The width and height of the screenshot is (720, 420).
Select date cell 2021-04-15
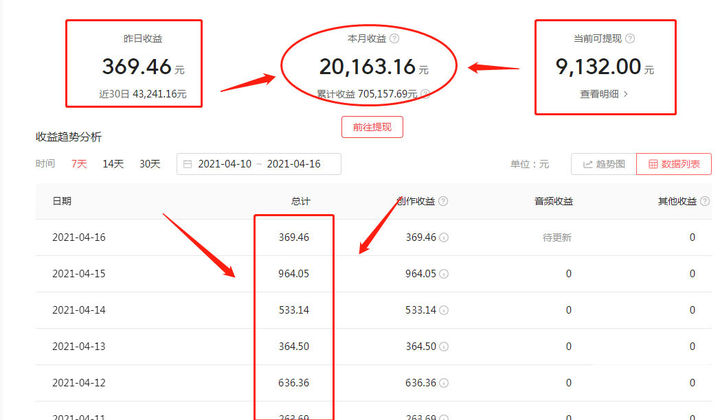[x=79, y=274]
